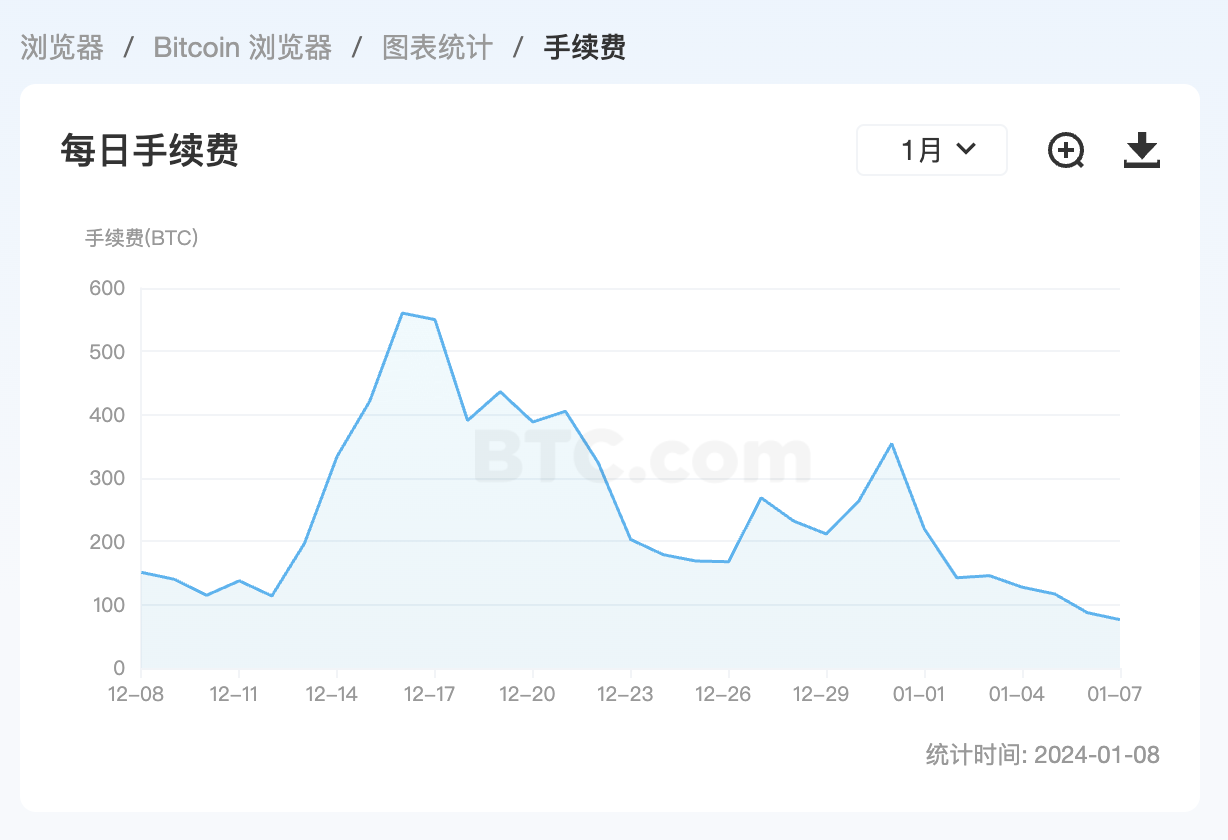Viewport: 1228px width, 840px height.
Task: Click the zoom-in magnifier icon
Action: 1066,150
